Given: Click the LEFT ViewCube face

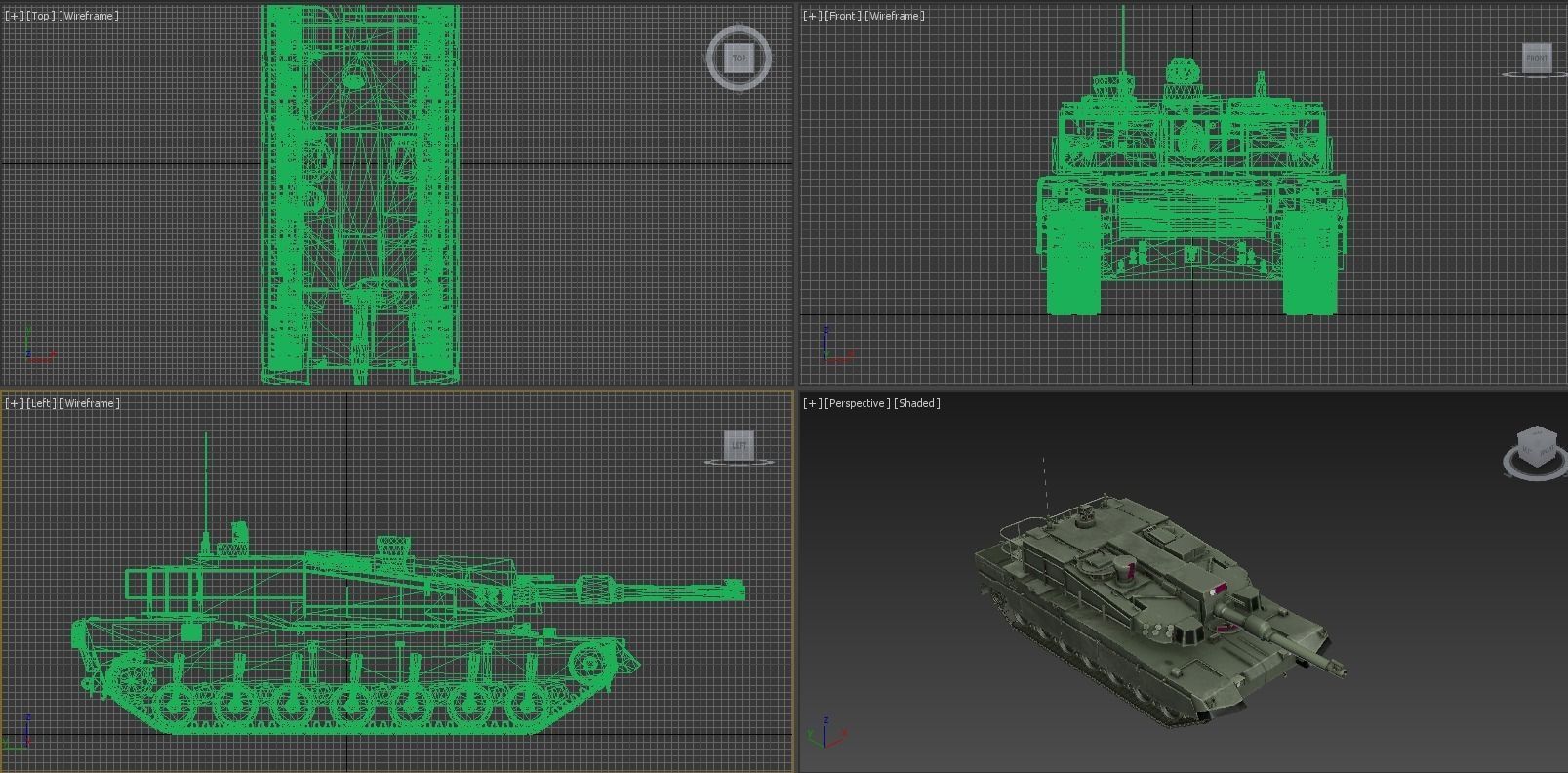Looking at the screenshot, I should (740, 445).
